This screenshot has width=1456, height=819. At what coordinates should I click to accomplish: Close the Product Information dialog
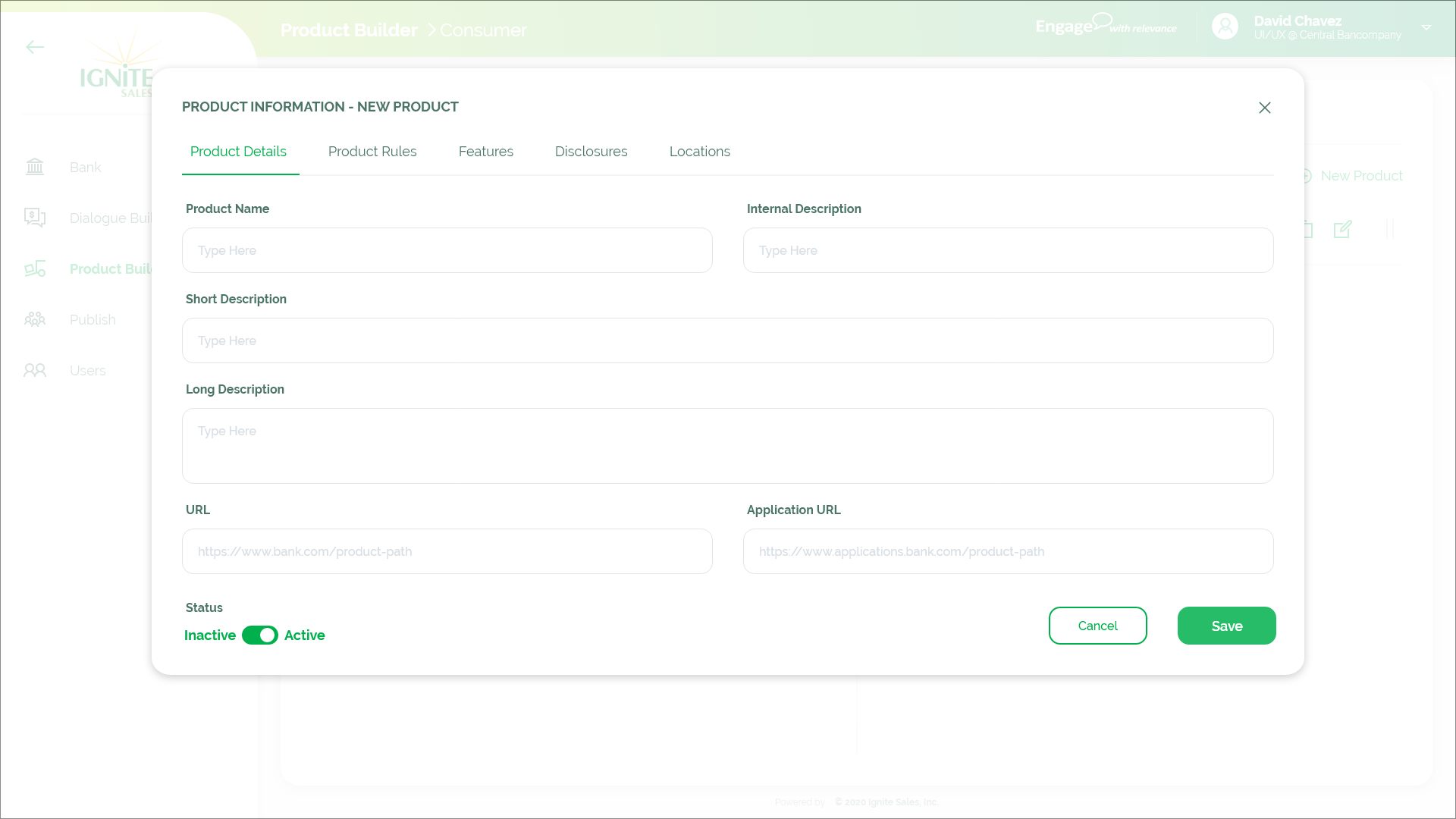1264,108
